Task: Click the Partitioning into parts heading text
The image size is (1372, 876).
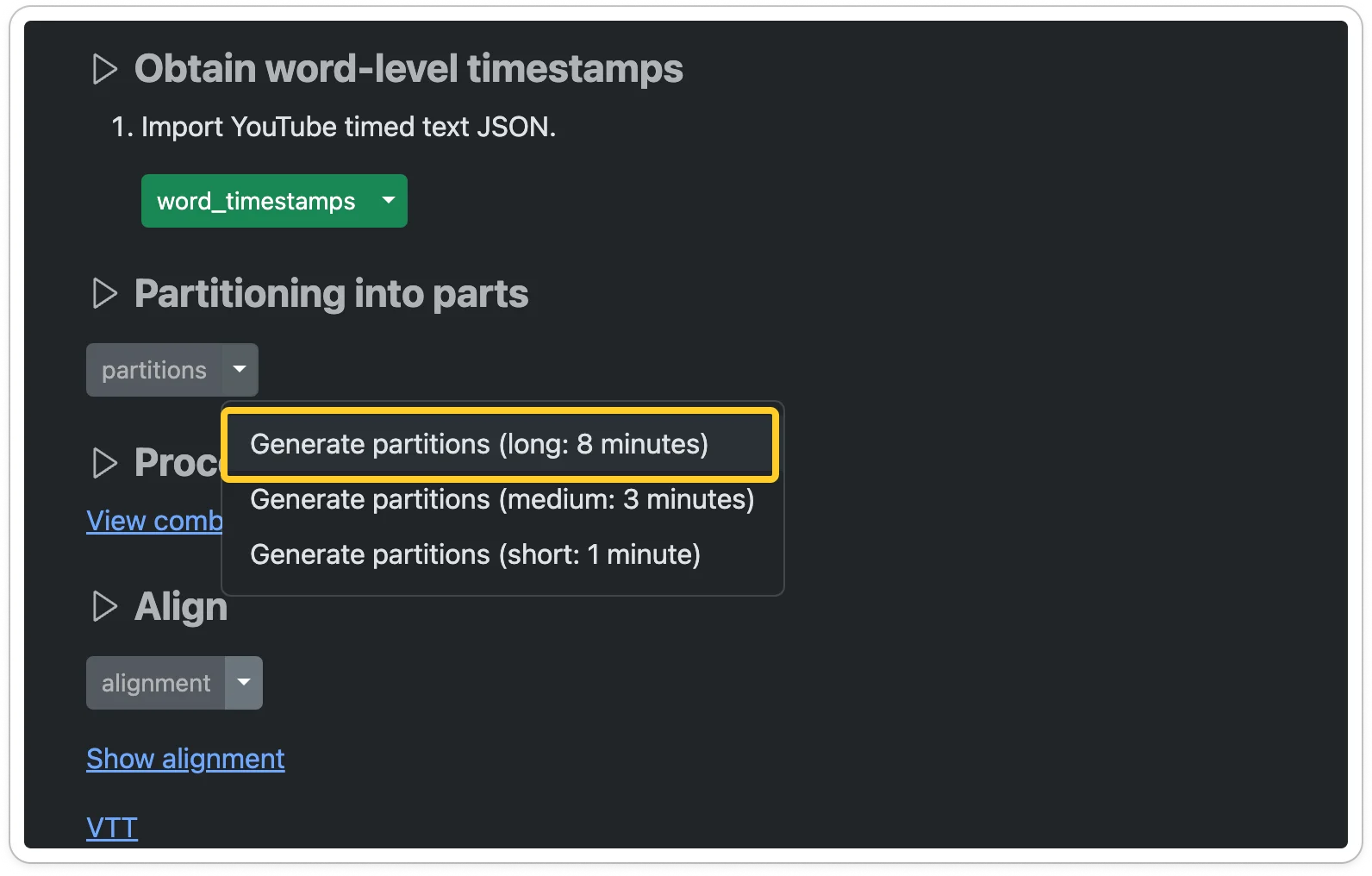Action: 331,294
